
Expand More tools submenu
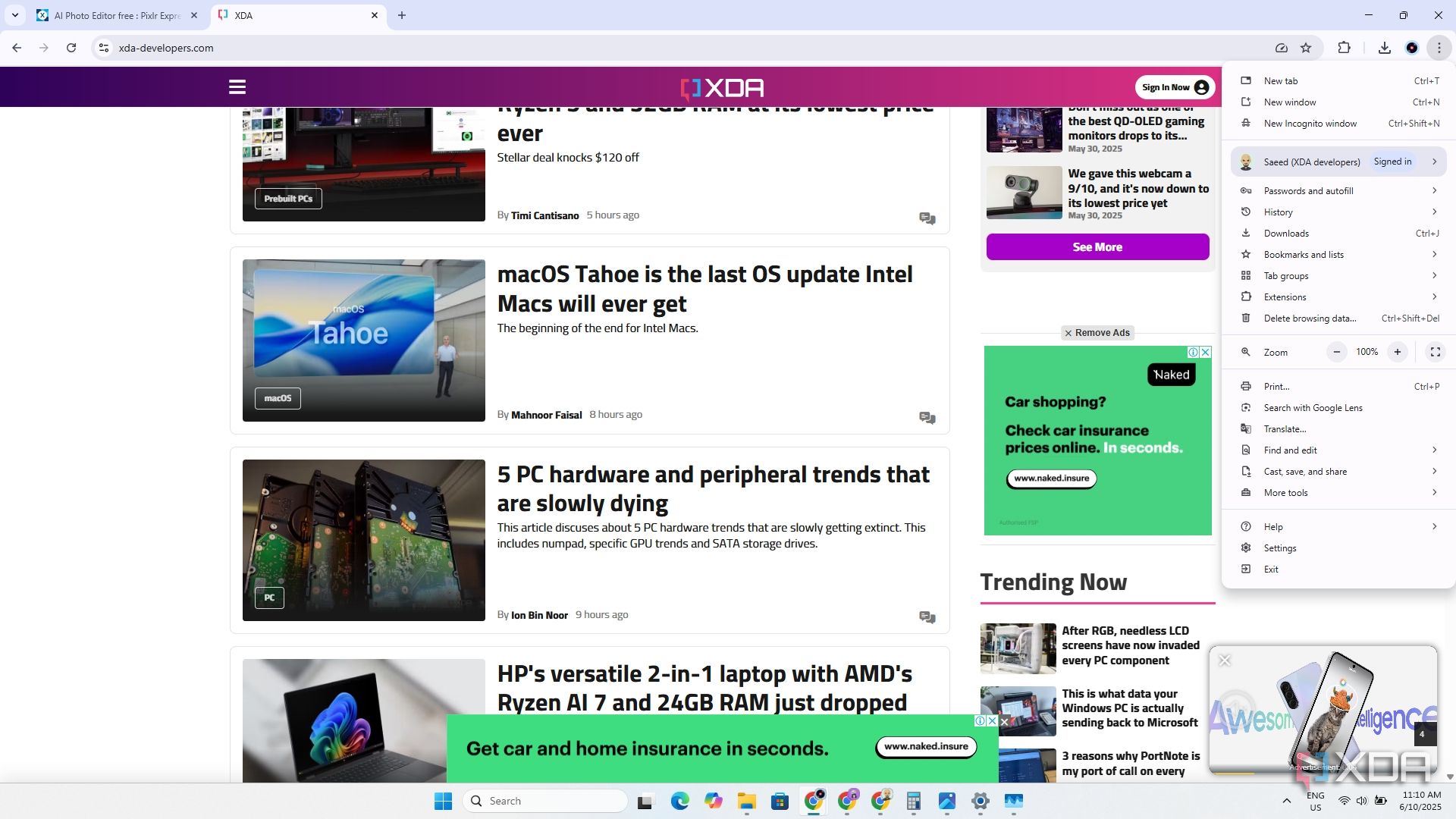coord(1338,493)
